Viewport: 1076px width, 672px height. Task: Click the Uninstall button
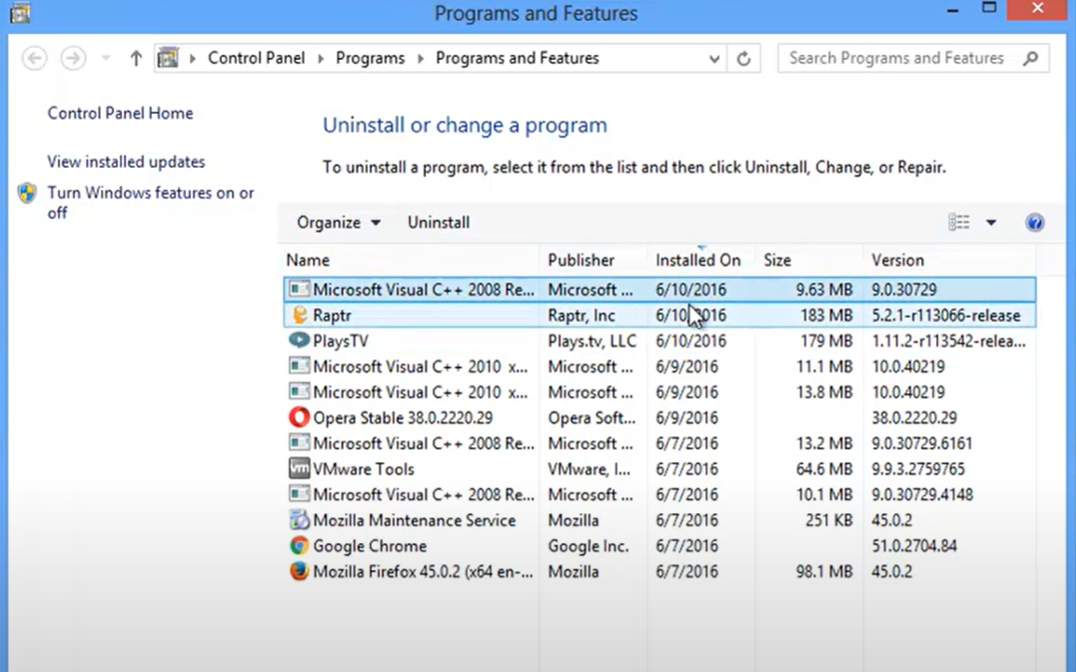[x=438, y=222]
